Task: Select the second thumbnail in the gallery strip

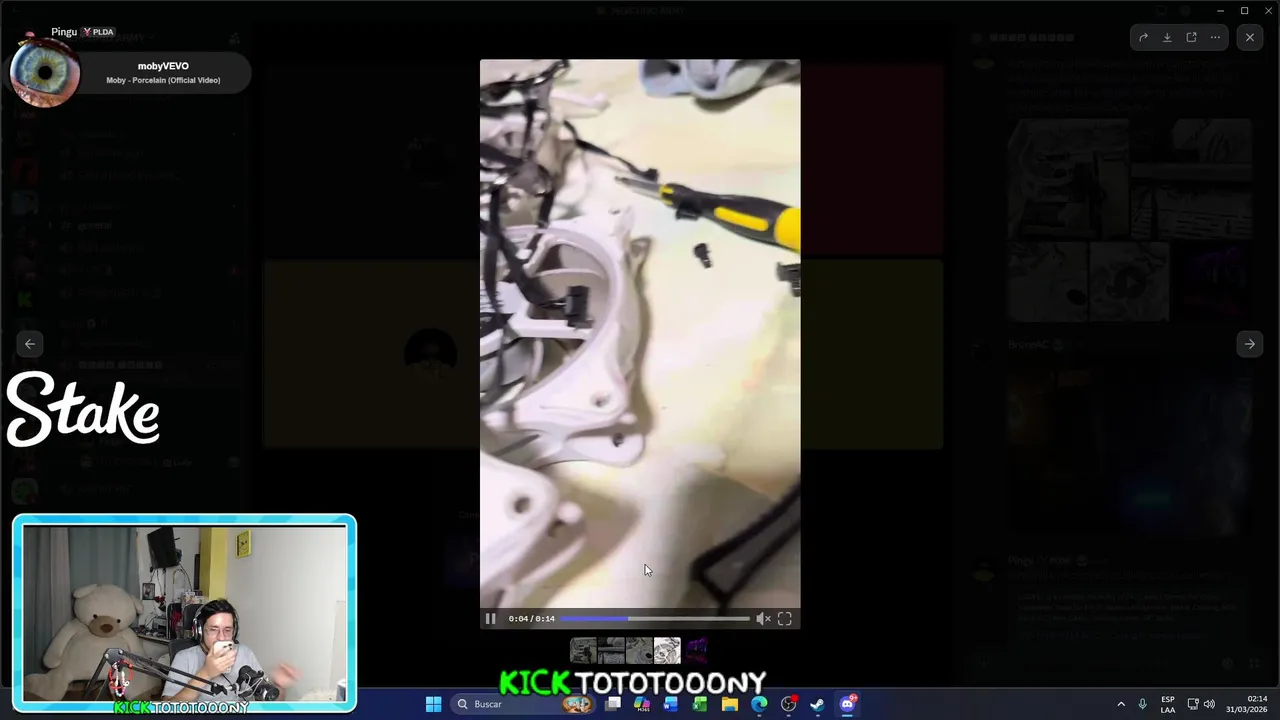Action: 611,652
